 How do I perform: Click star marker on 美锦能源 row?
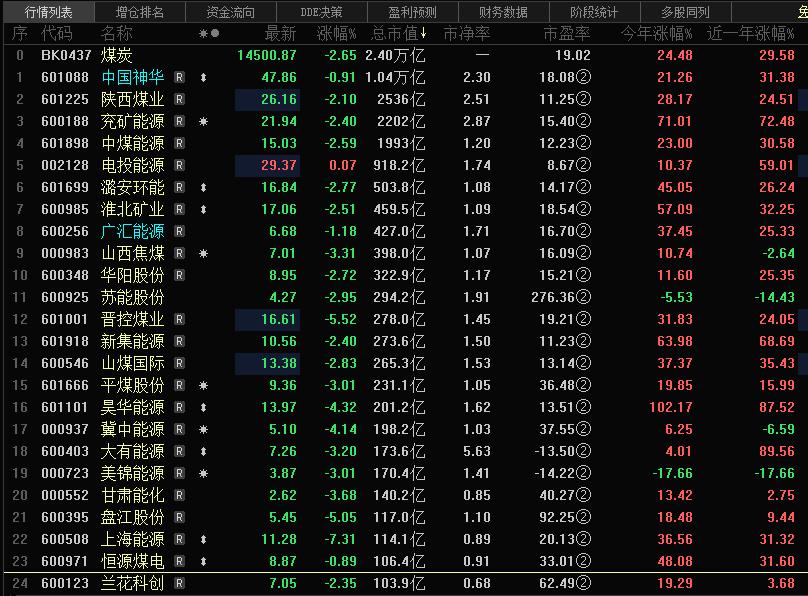tap(204, 473)
